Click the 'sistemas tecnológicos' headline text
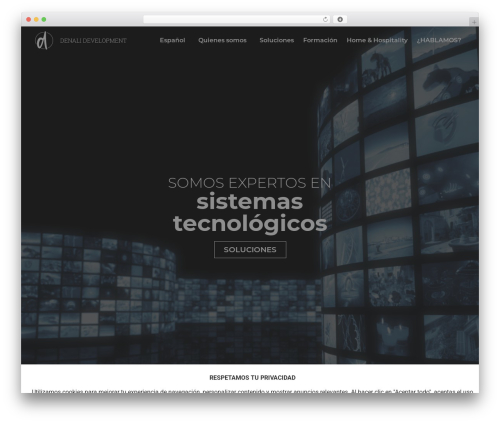This screenshot has height=423, width=500. pyautogui.click(x=250, y=213)
